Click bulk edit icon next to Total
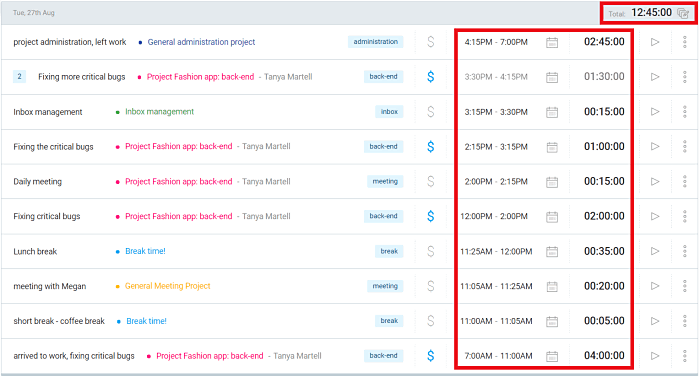The height and width of the screenshot is (377, 700). coord(683,13)
